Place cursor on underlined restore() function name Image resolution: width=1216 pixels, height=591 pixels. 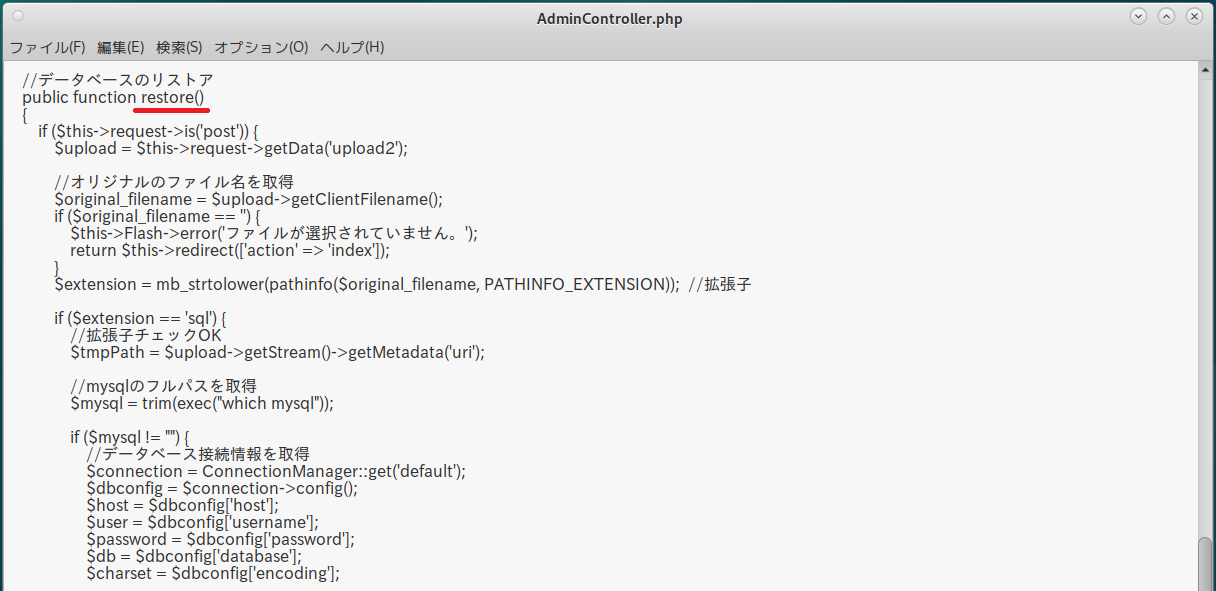click(172, 97)
